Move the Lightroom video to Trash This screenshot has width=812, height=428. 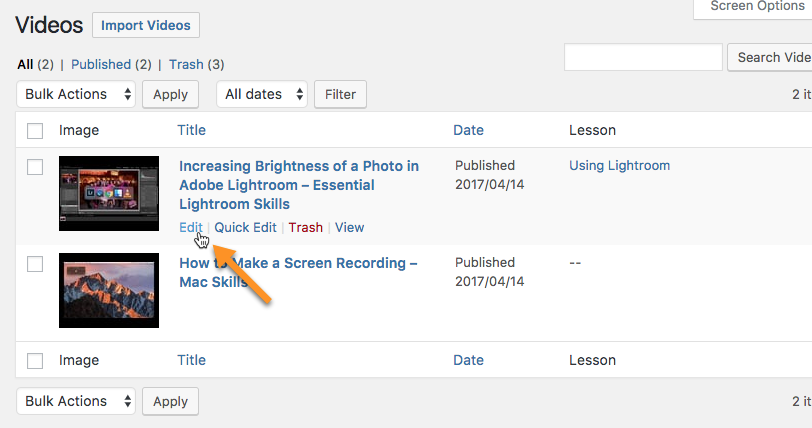[306, 227]
